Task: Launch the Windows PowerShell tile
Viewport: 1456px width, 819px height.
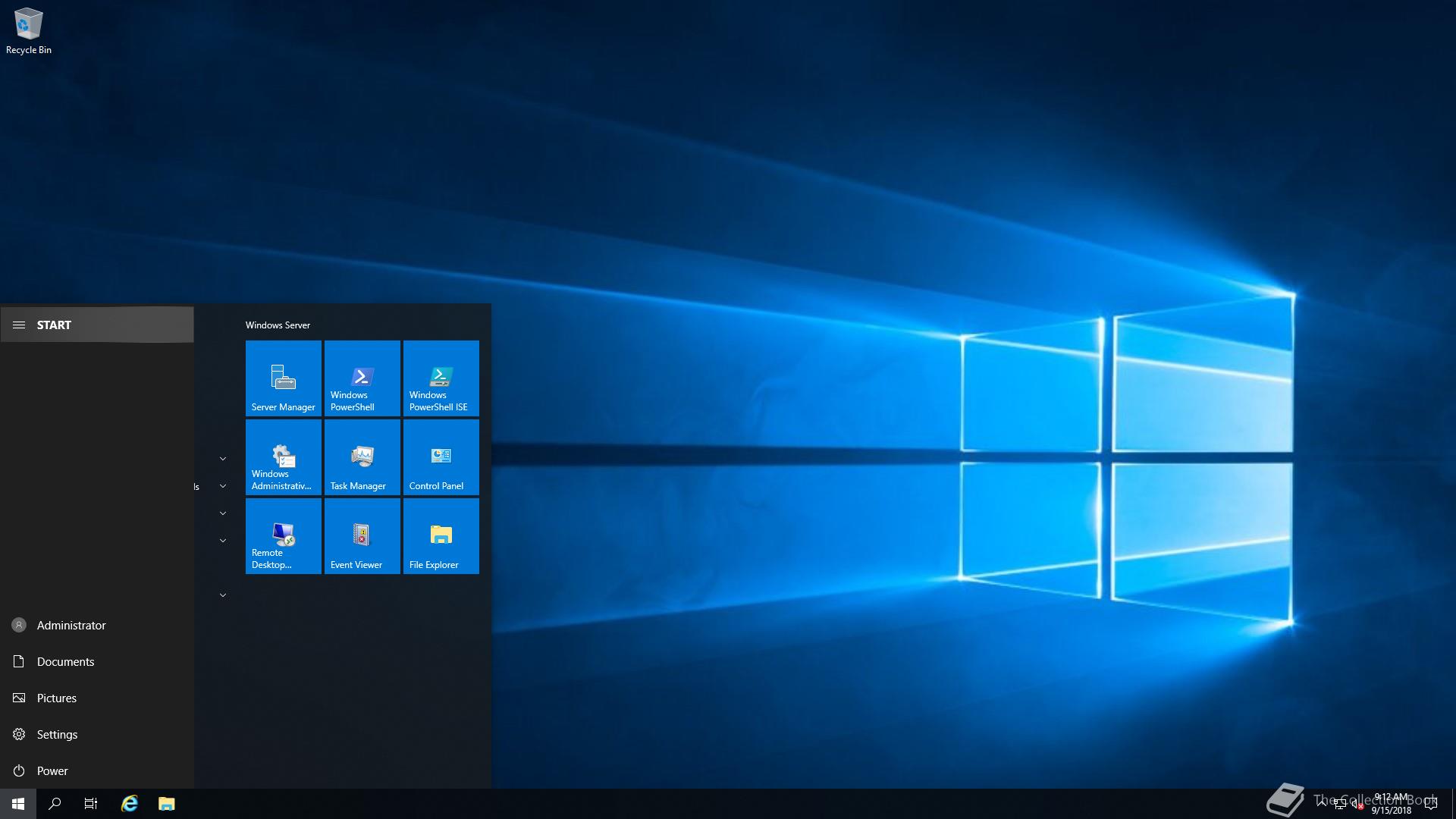Action: pyautogui.click(x=362, y=378)
